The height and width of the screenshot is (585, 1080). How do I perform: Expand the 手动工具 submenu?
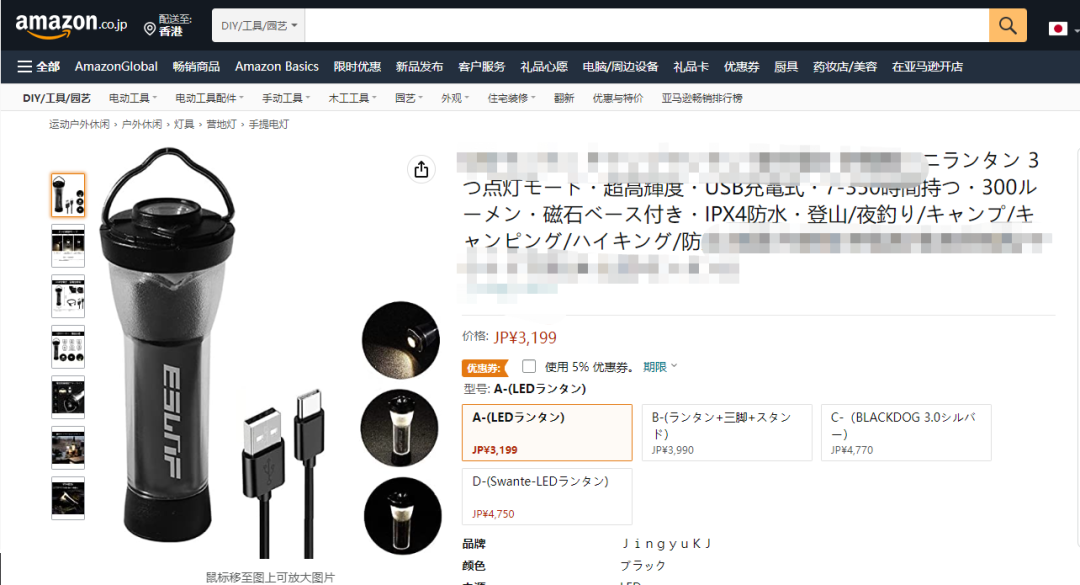286,98
